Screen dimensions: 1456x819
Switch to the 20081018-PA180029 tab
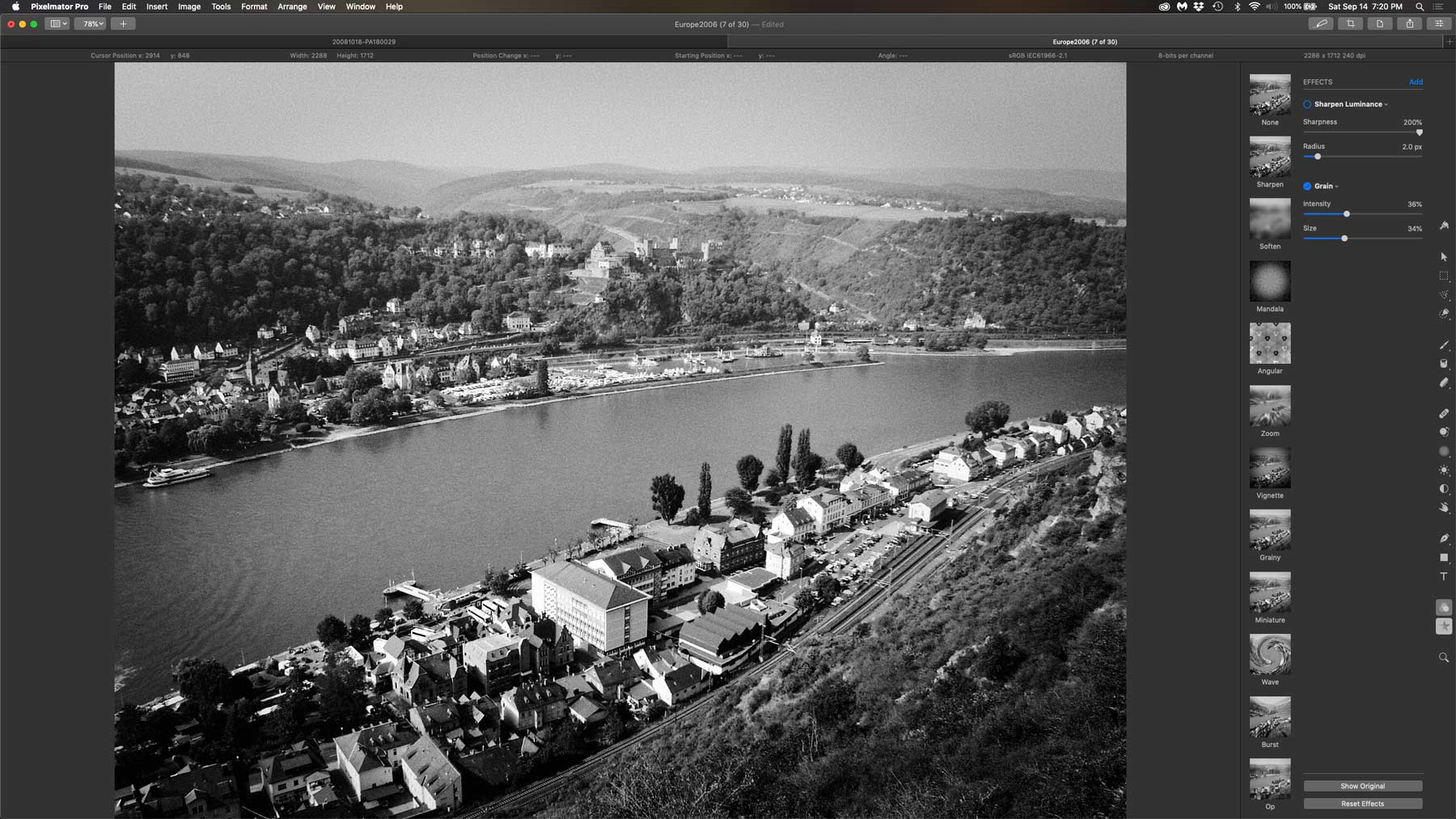click(x=364, y=42)
